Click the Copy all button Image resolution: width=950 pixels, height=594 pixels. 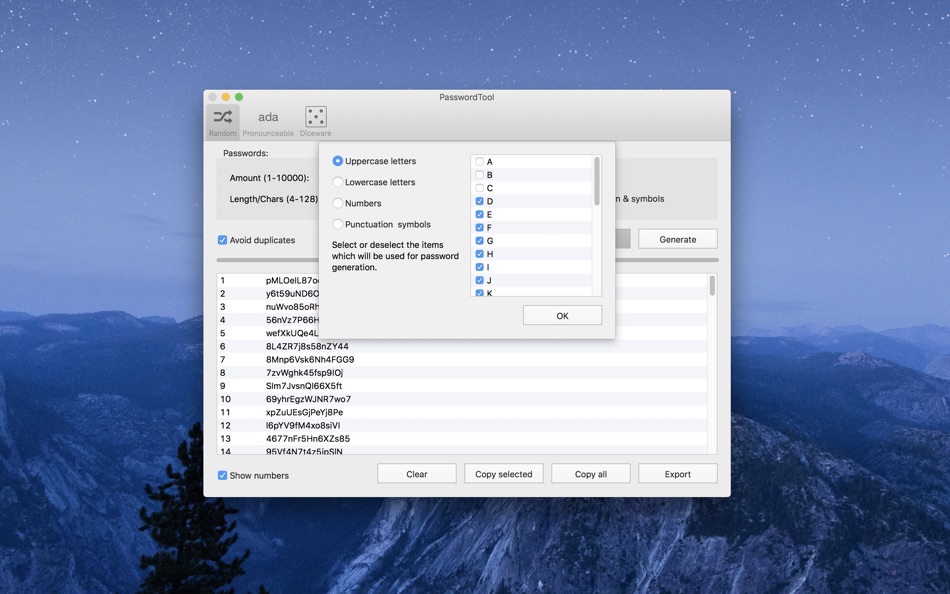591,474
